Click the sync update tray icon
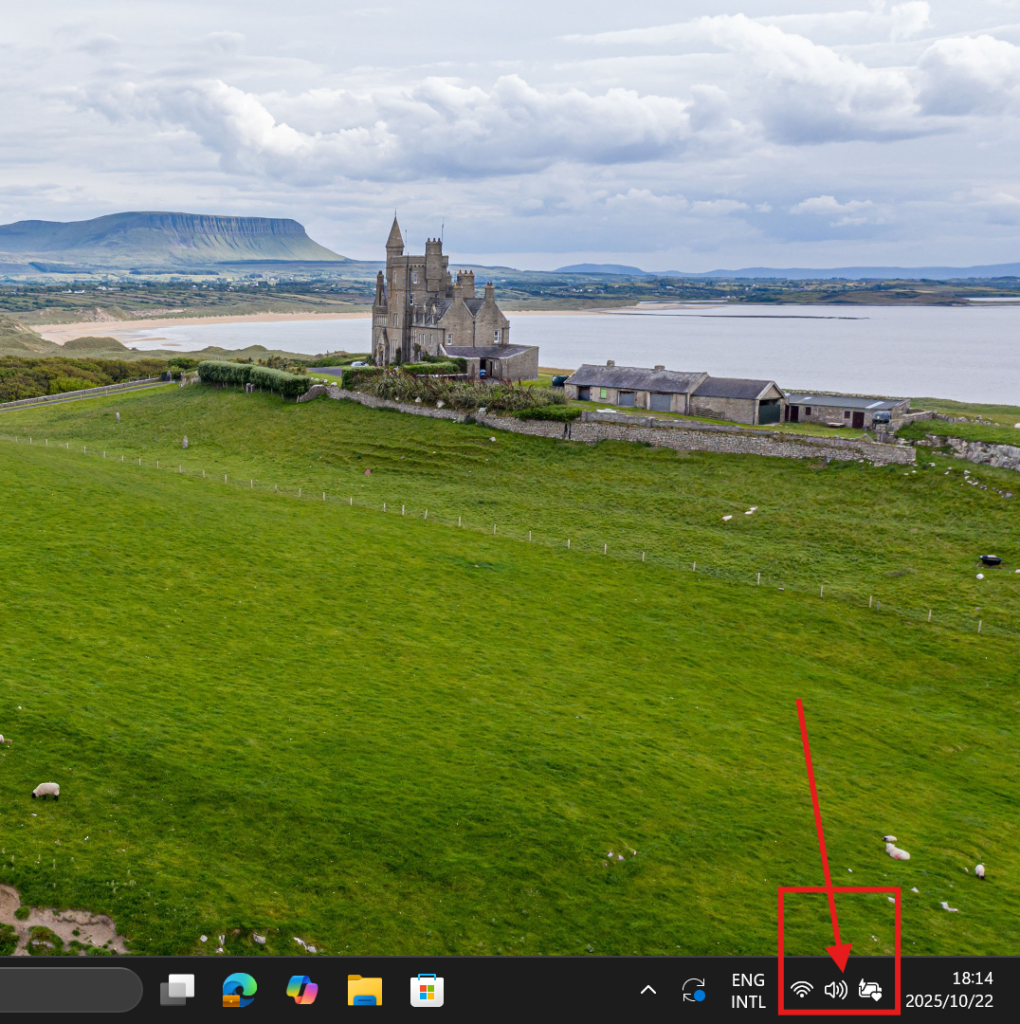Screen dimensions: 1020x1024 (x=694, y=990)
